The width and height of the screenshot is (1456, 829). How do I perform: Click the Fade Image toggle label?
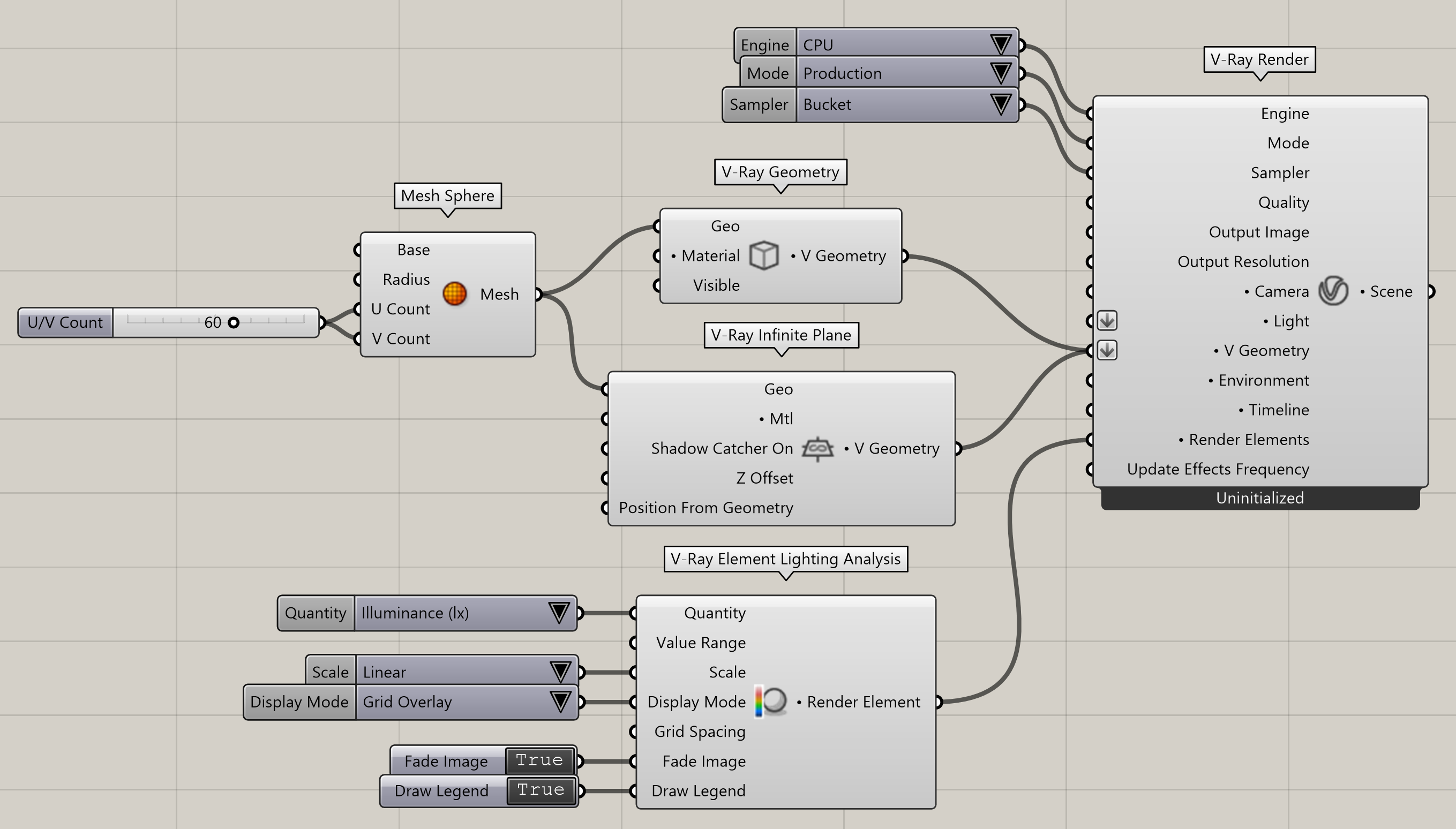(x=446, y=760)
